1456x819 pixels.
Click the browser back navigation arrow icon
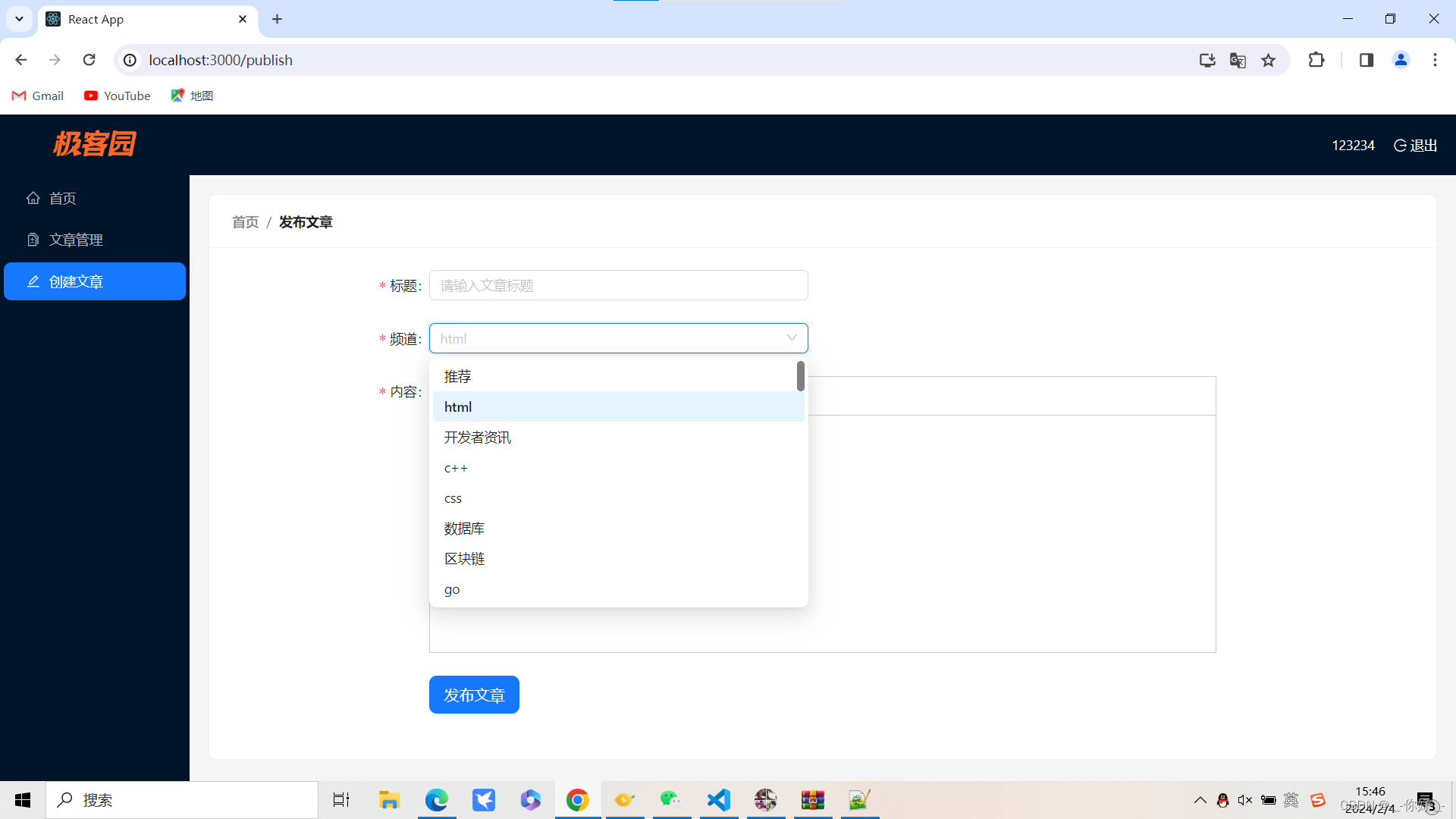[22, 60]
